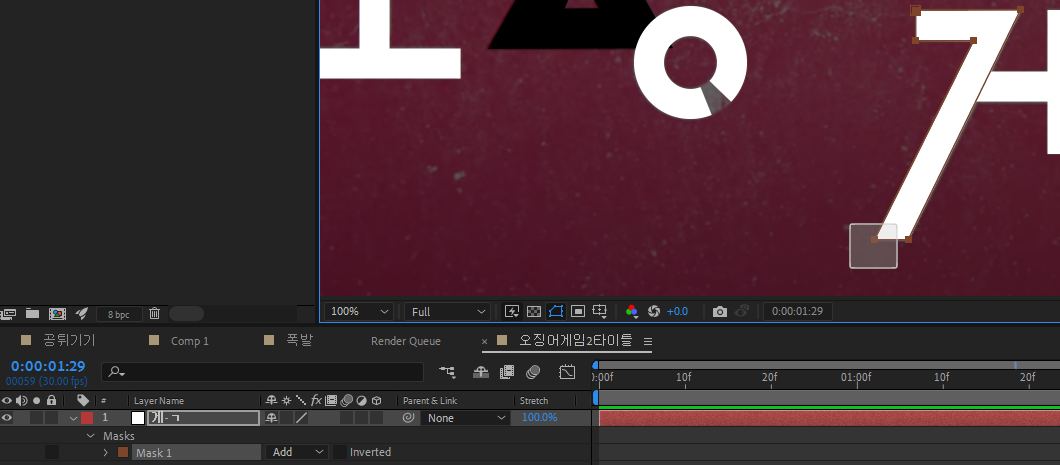The width and height of the screenshot is (1060, 465).
Task: Click the Solo column header
Action: [x=37, y=401]
